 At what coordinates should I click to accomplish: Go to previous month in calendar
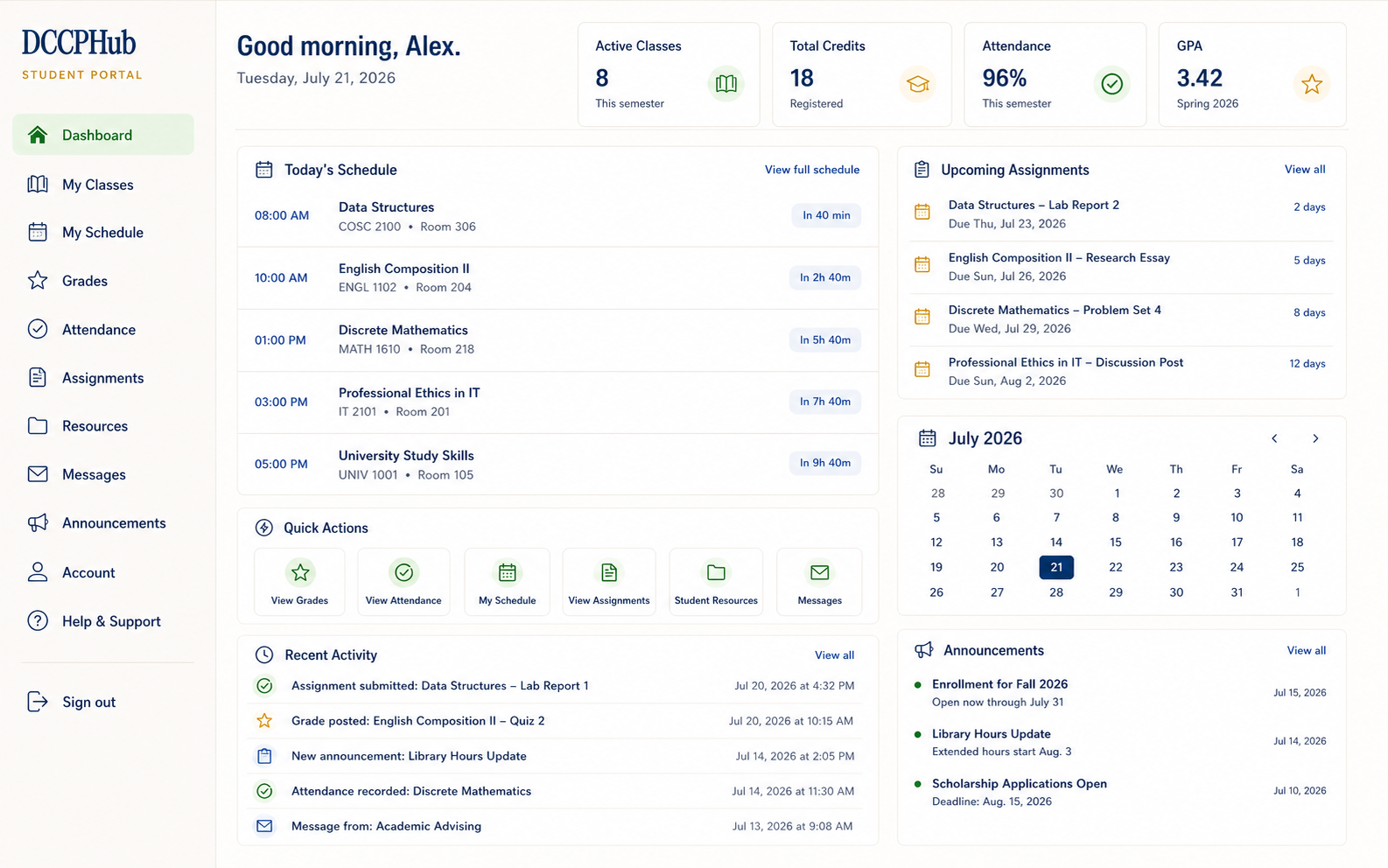coord(1274,438)
